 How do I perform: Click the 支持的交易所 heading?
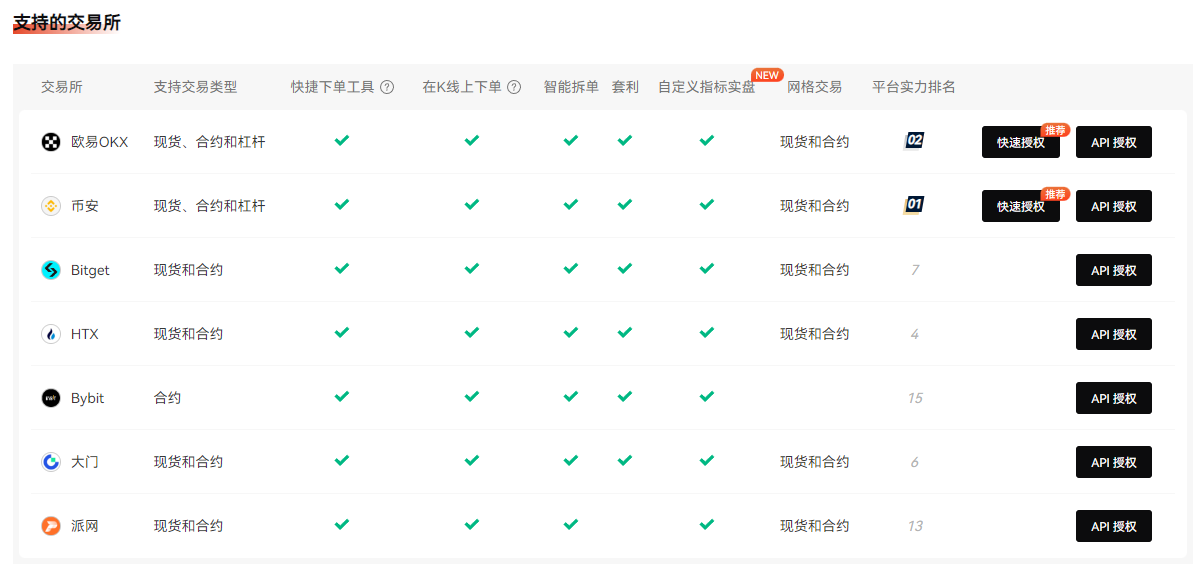67,23
